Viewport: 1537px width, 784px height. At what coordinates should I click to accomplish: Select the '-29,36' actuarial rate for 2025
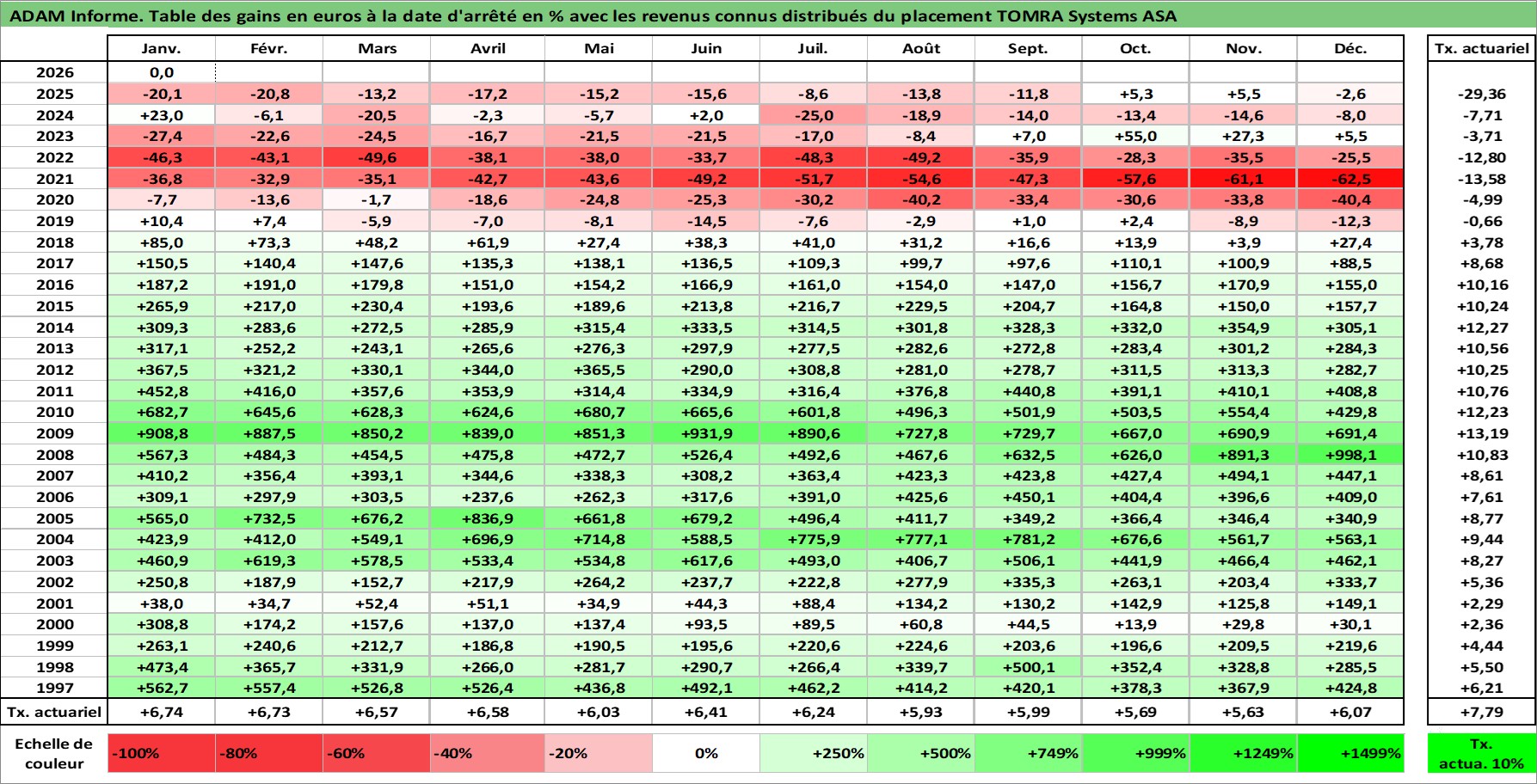coord(1481,94)
